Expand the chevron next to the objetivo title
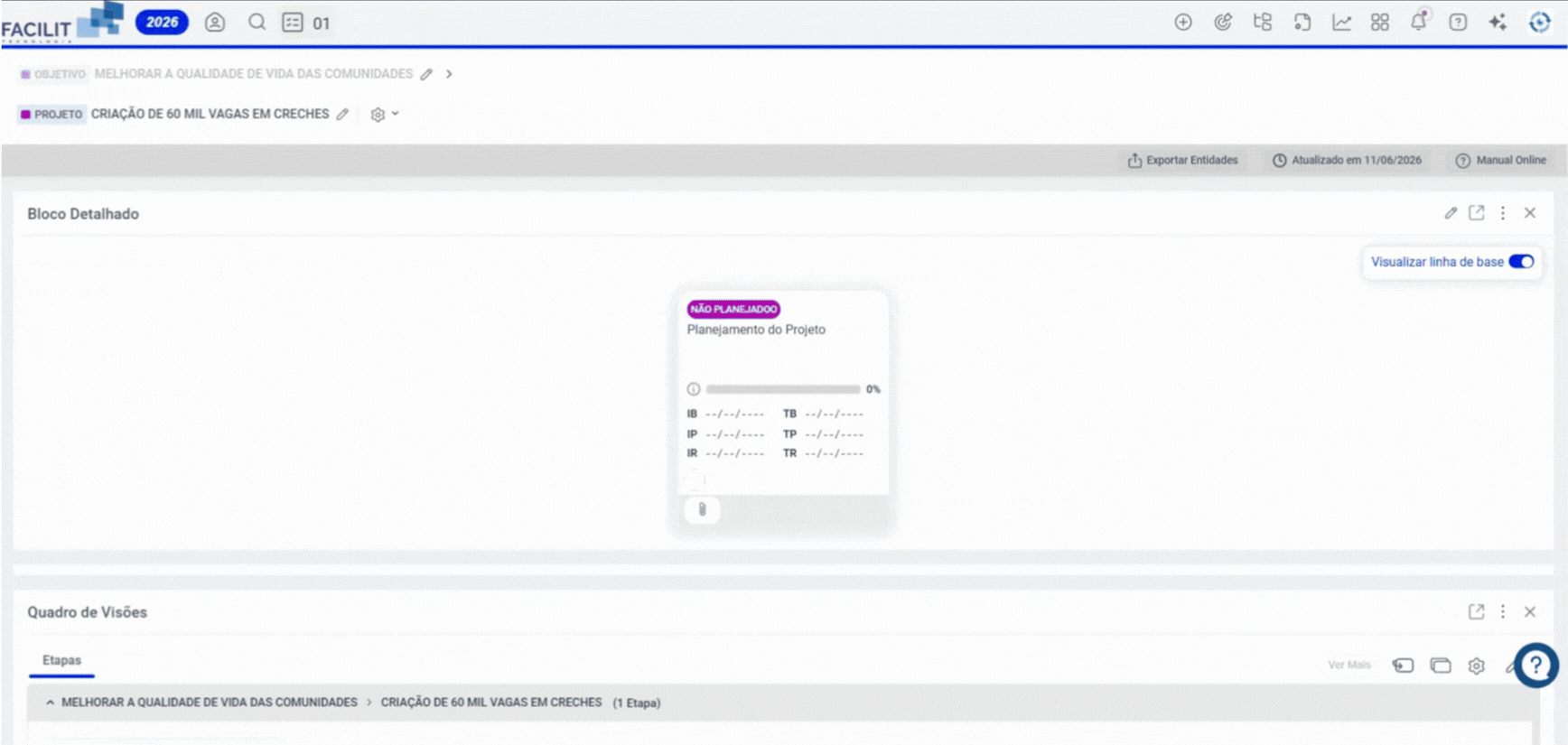The height and width of the screenshot is (745, 1568). click(x=449, y=74)
